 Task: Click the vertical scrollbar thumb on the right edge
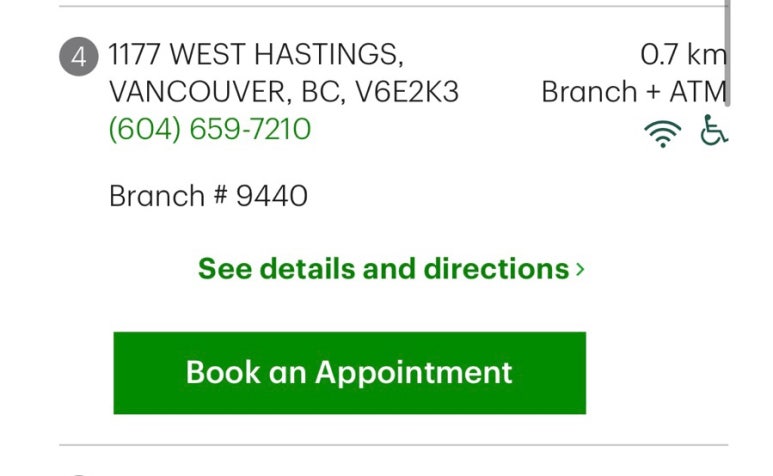click(727, 52)
